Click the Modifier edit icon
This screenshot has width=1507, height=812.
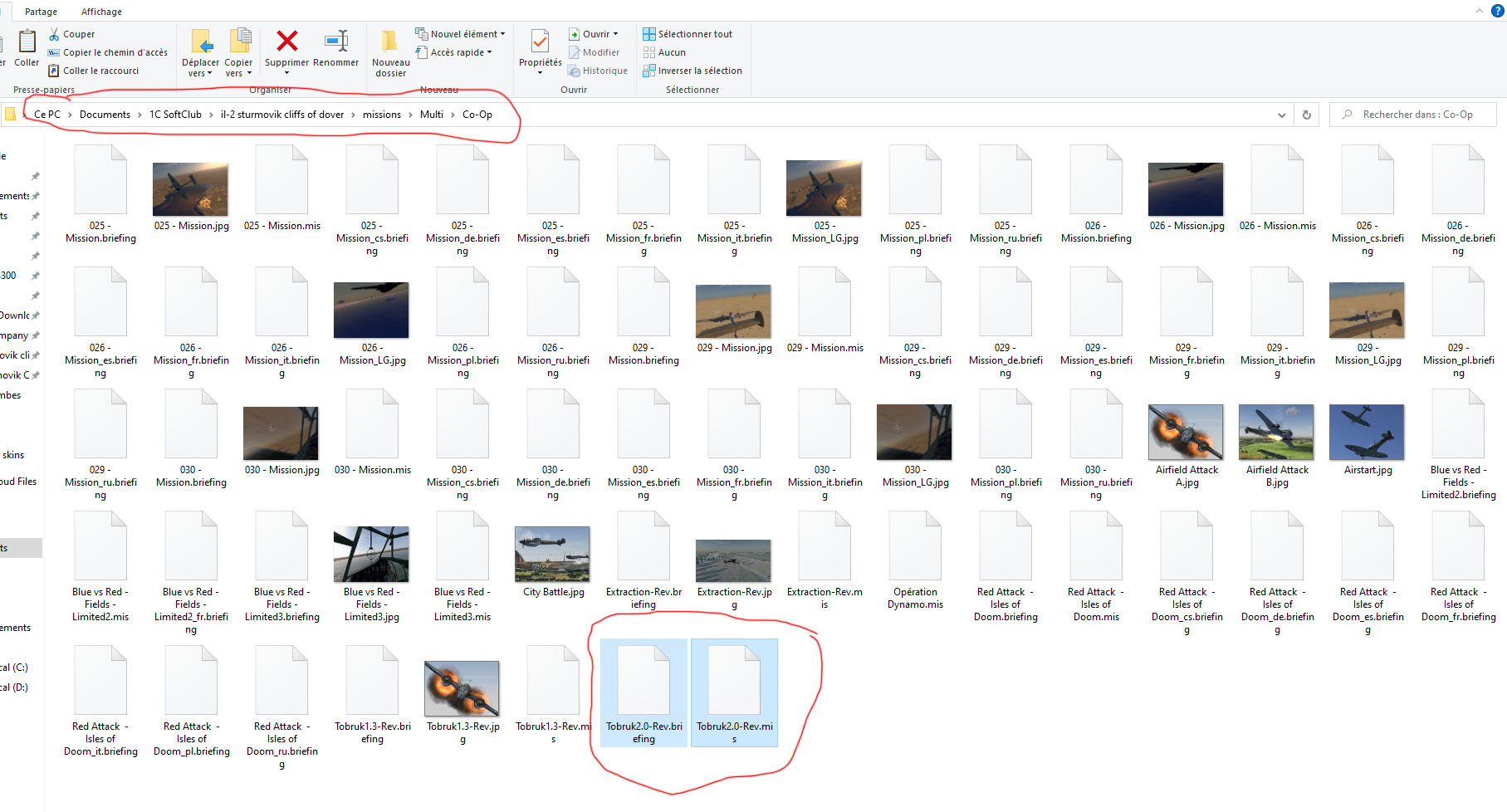pyautogui.click(x=575, y=52)
